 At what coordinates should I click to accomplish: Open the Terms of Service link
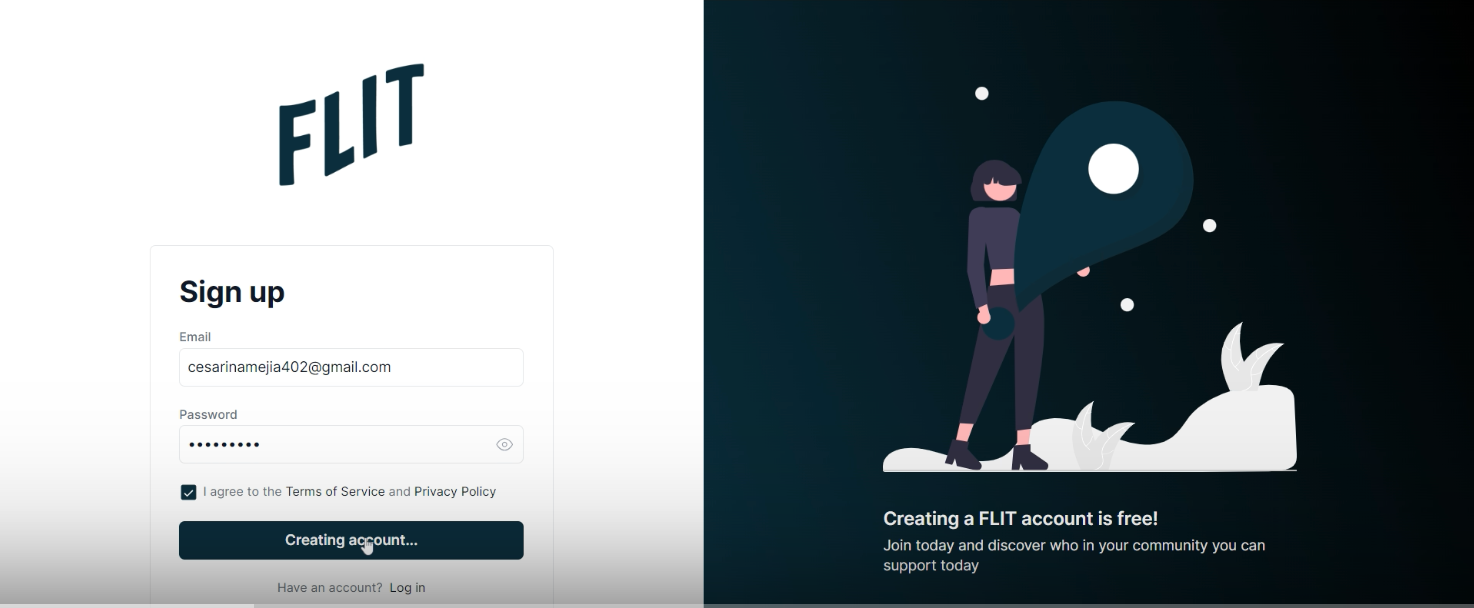(335, 492)
